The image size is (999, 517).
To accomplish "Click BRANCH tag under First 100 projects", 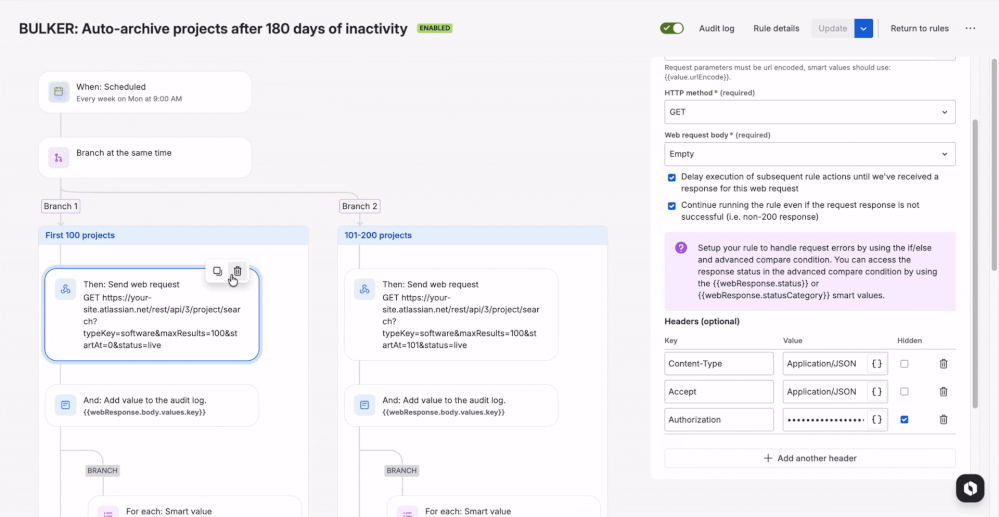I will 103,470.
